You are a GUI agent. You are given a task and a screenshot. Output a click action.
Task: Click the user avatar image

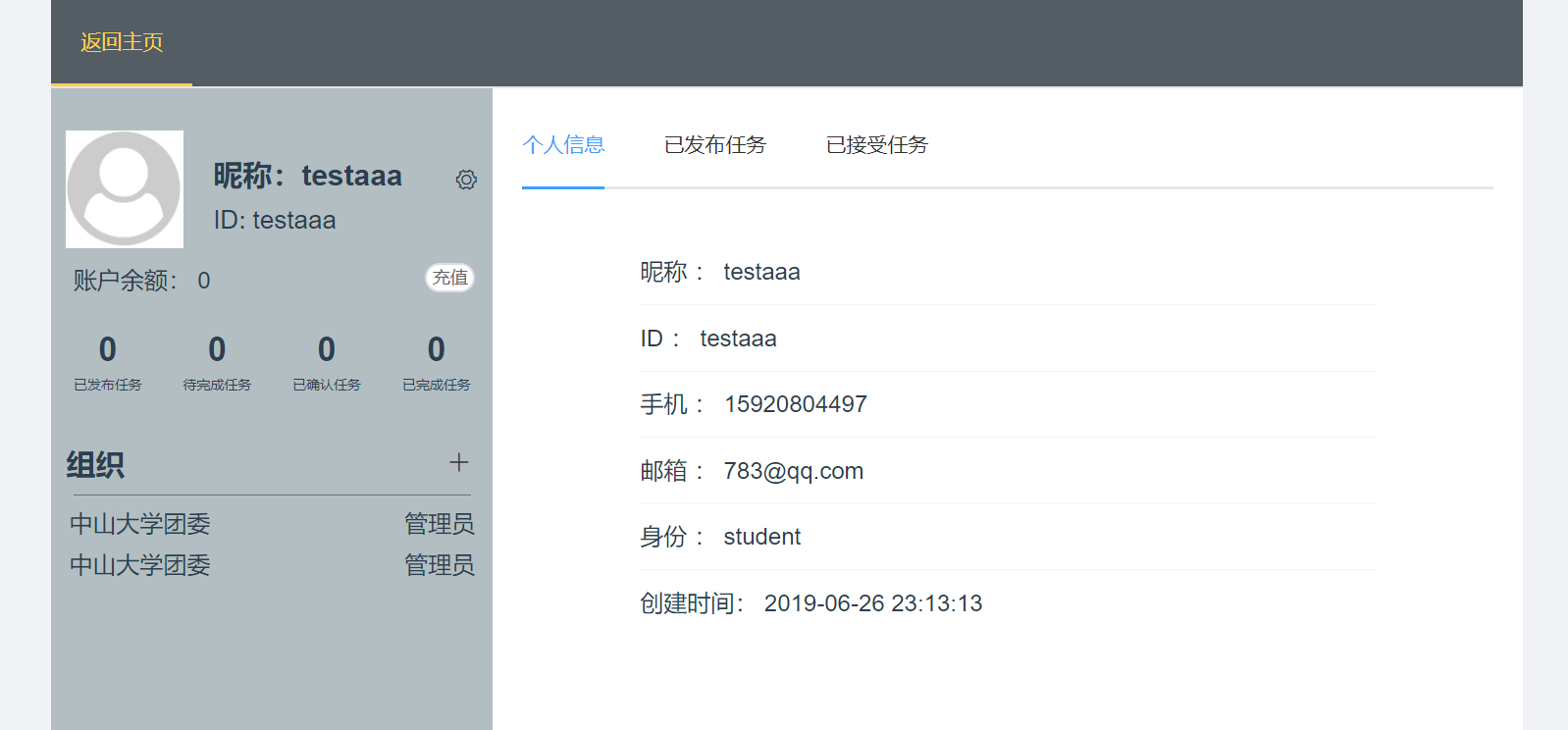[x=125, y=189]
